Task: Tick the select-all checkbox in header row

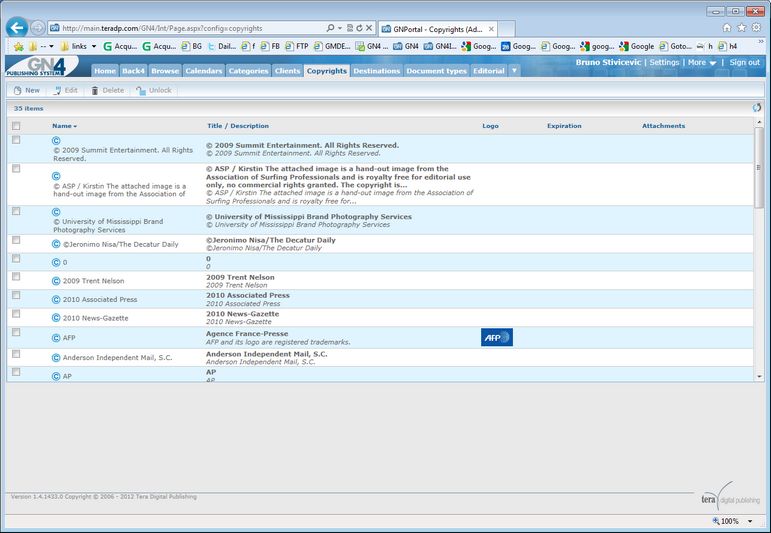Action: [16, 126]
